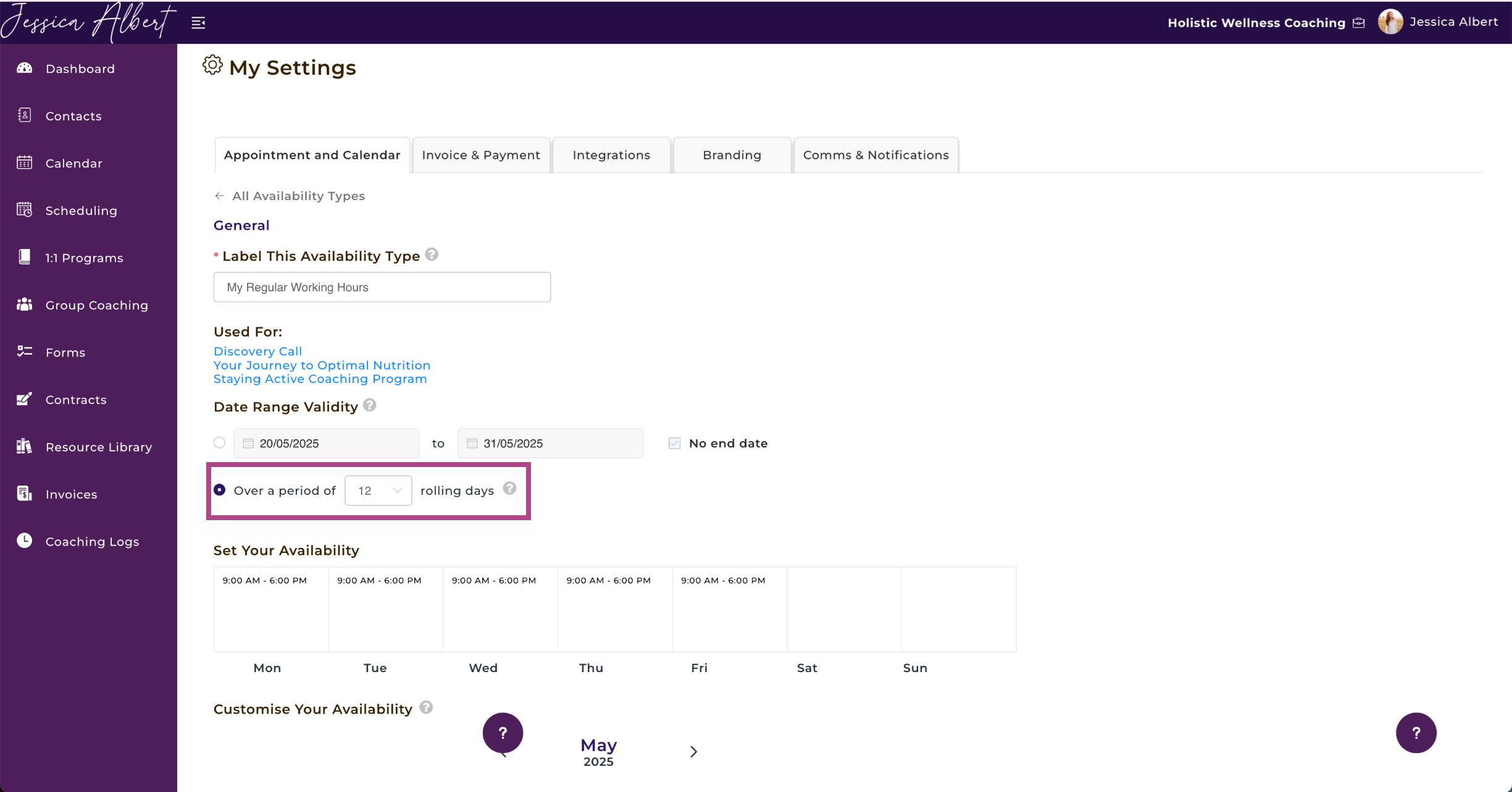Toggle the No end date checkbox
This screenshot has height=792, width=1512.
tap(675, 444)
